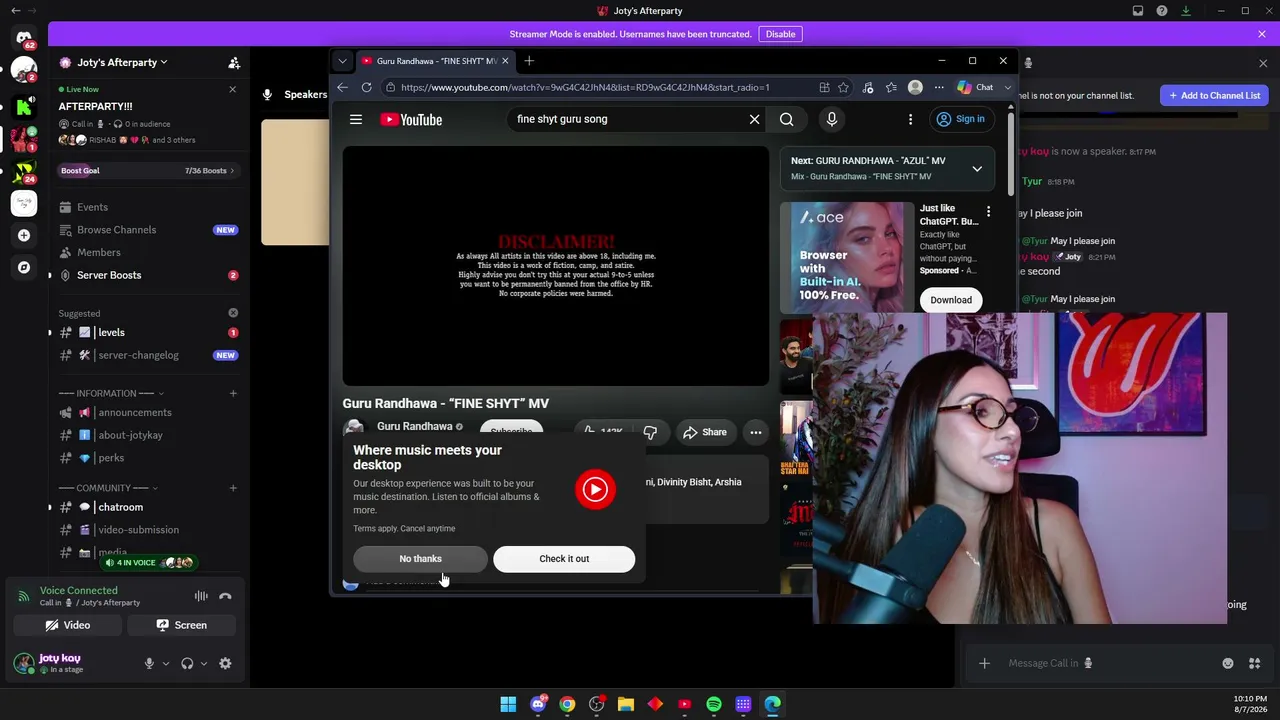The image size is (1280, 720).
Task: Close the Guru Randhawa browser tab
Action: (x=505, y=61)
